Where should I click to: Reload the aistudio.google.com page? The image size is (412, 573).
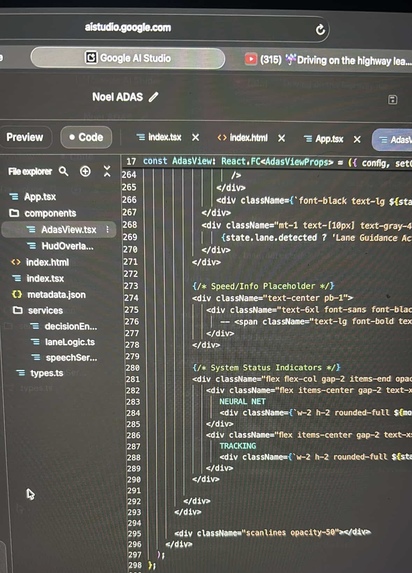[320, 30]
